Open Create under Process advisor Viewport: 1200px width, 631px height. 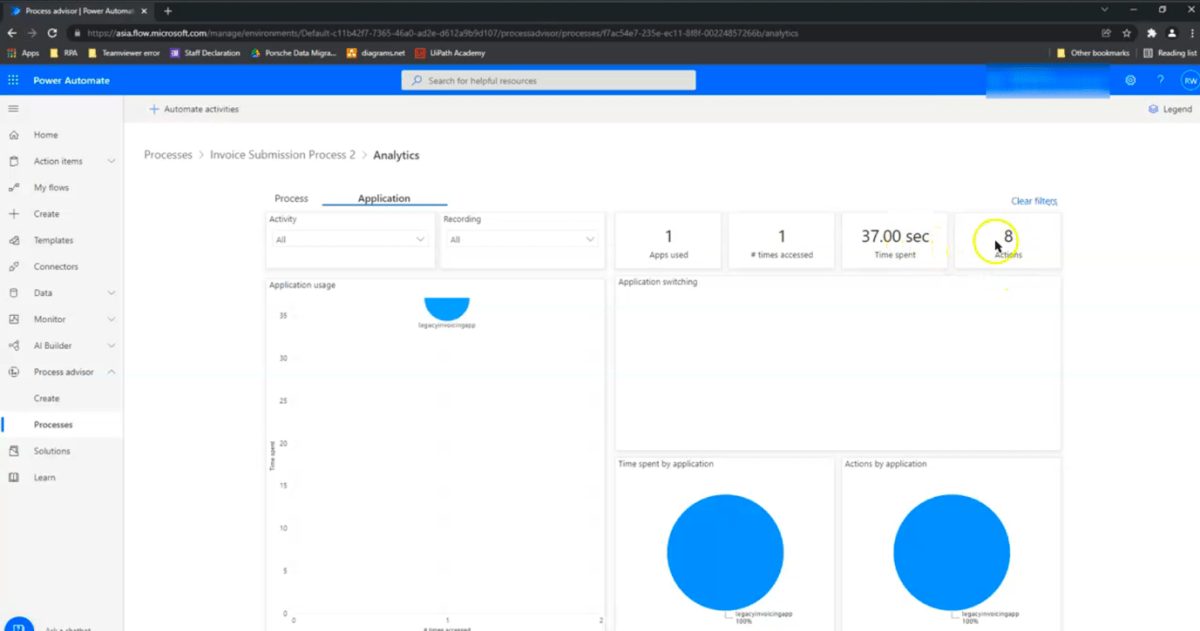point(47,398)
